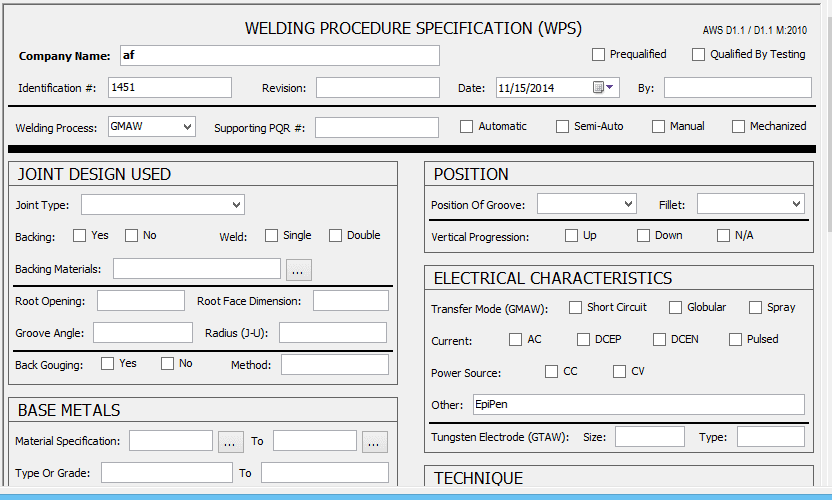Click the Supporting PQR # field
This screenshot has width=832, height=500.
(x=377, y=127)
